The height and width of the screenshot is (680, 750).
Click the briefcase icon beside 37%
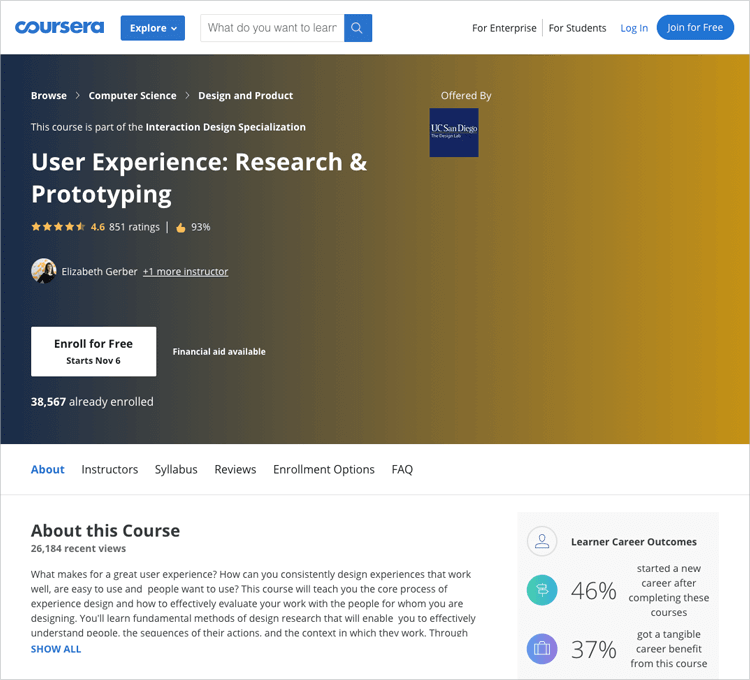[542, 649]
